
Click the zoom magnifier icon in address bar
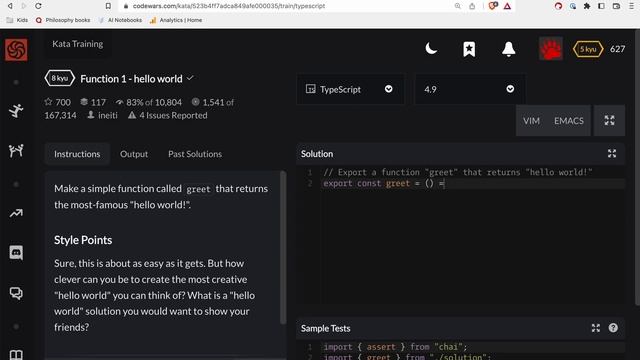coord(458,6)
